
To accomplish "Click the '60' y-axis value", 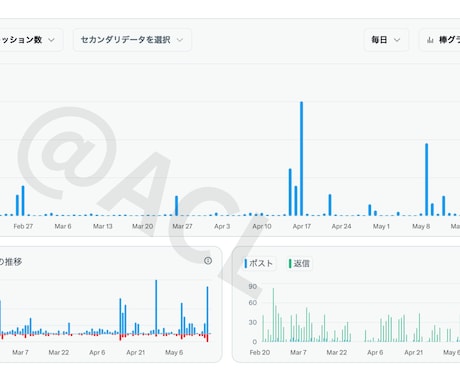I will point(253,303).
